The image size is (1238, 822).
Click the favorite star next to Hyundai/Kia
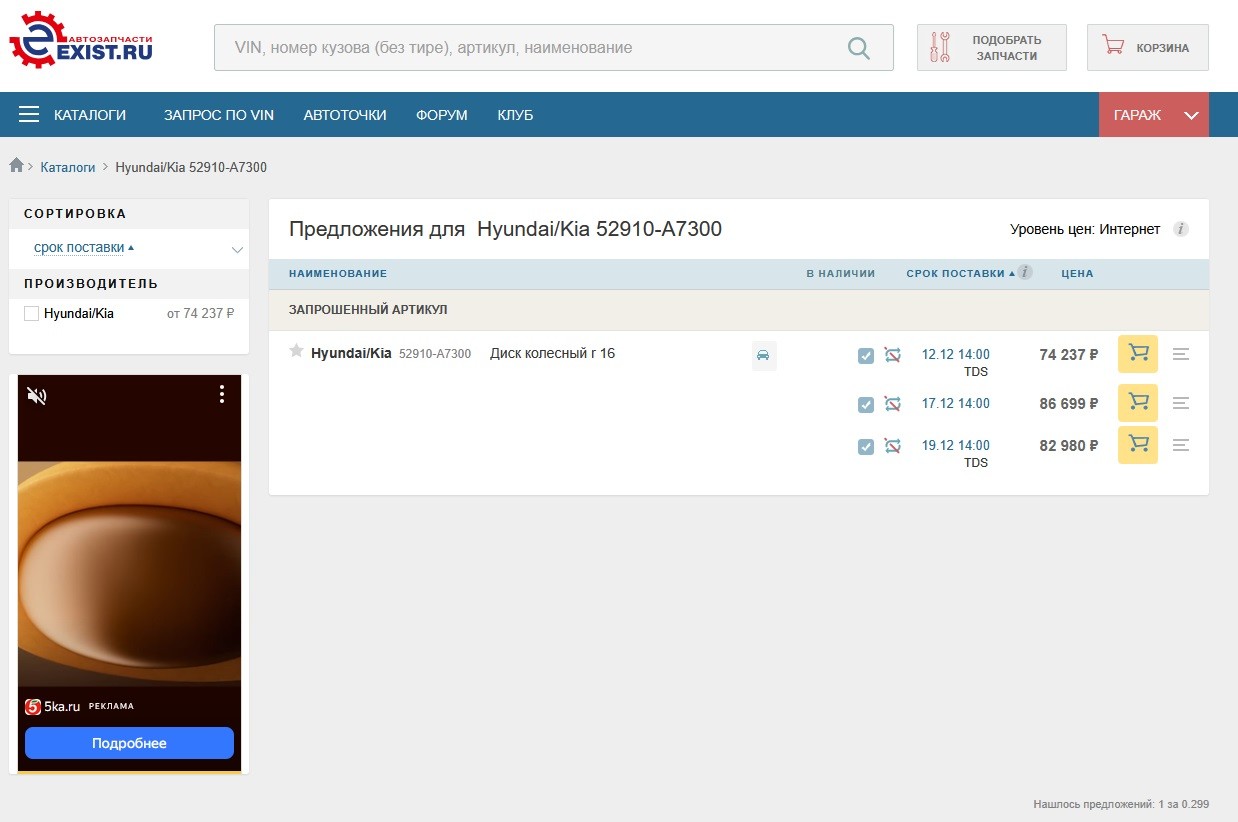[296, 351]
